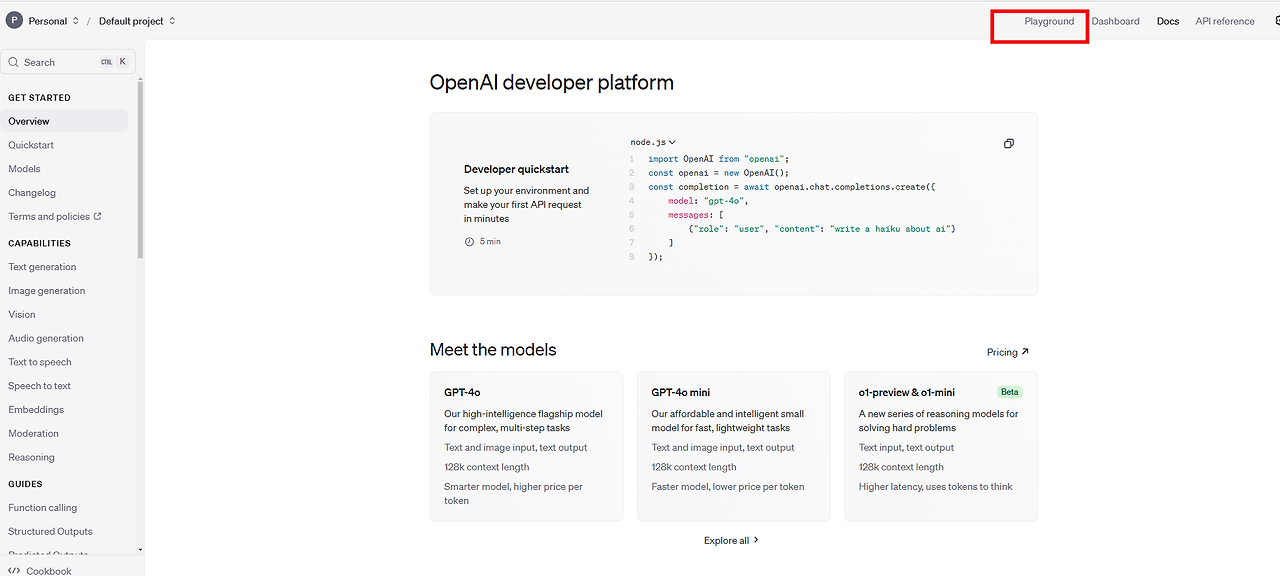Click the clock icon beside 5 min

[469, 242]
